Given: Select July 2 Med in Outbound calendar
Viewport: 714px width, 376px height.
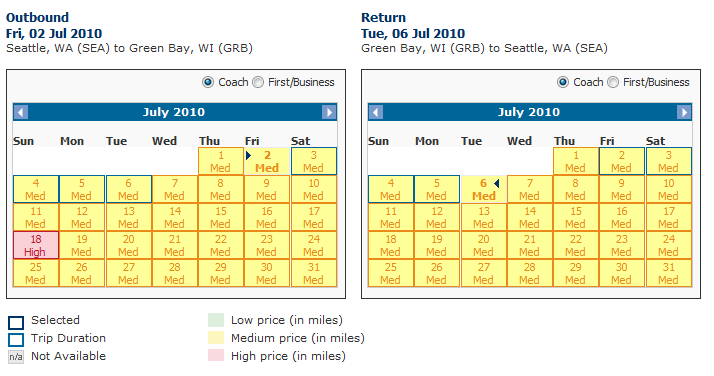Looking at the screenshot, I should click(x=267, y=161).
